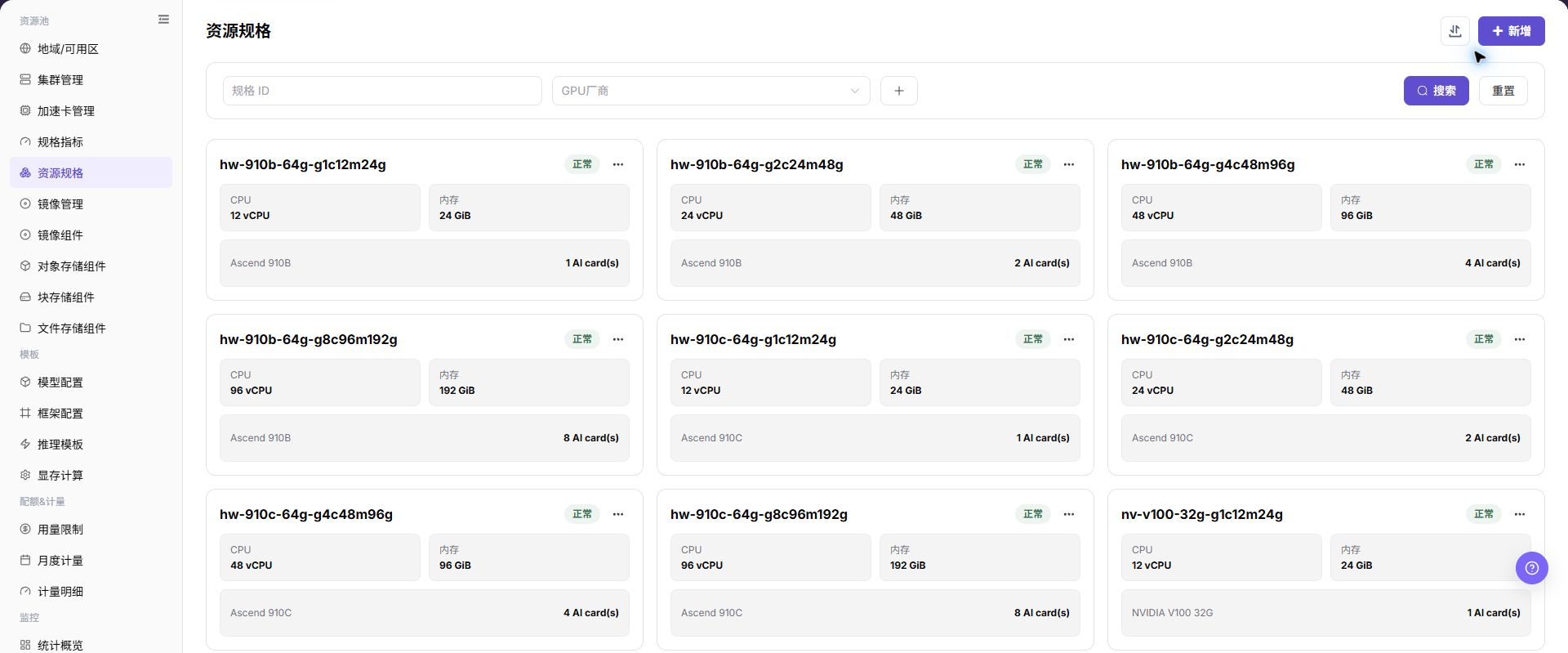1568x653 pixels.
Task: Open more options for hw-910b-64g-g8c96m192g
Action: tap(618, 339)
